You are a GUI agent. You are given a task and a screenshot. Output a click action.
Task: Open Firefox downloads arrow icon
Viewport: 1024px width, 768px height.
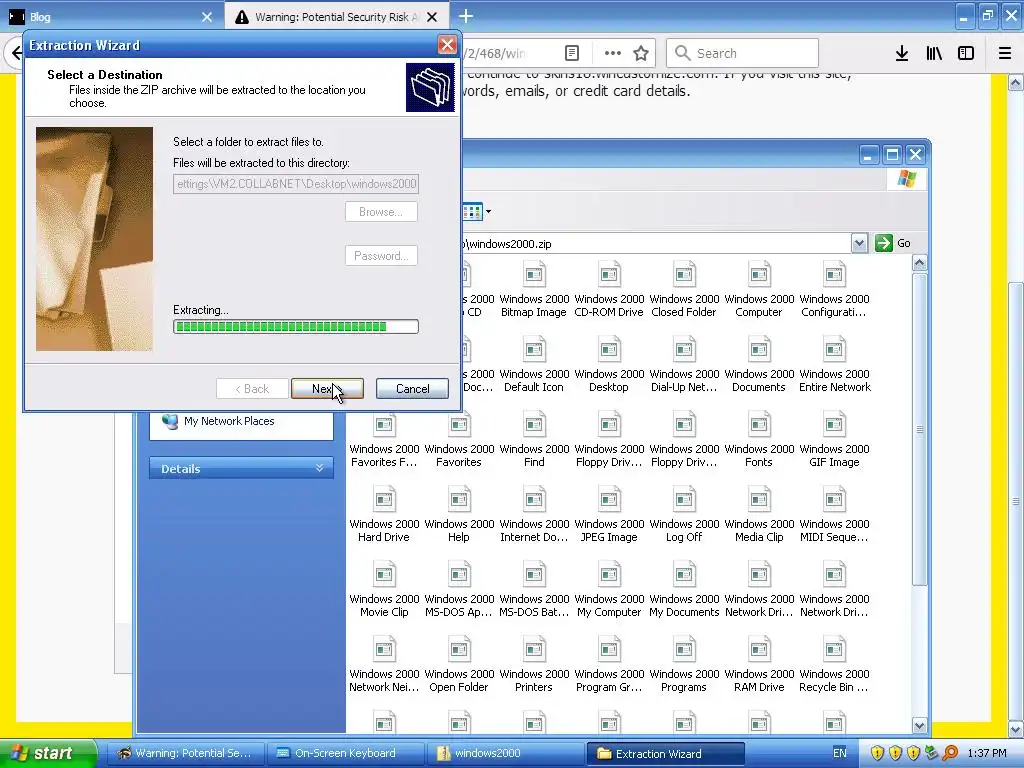click(x=902, y=53)
